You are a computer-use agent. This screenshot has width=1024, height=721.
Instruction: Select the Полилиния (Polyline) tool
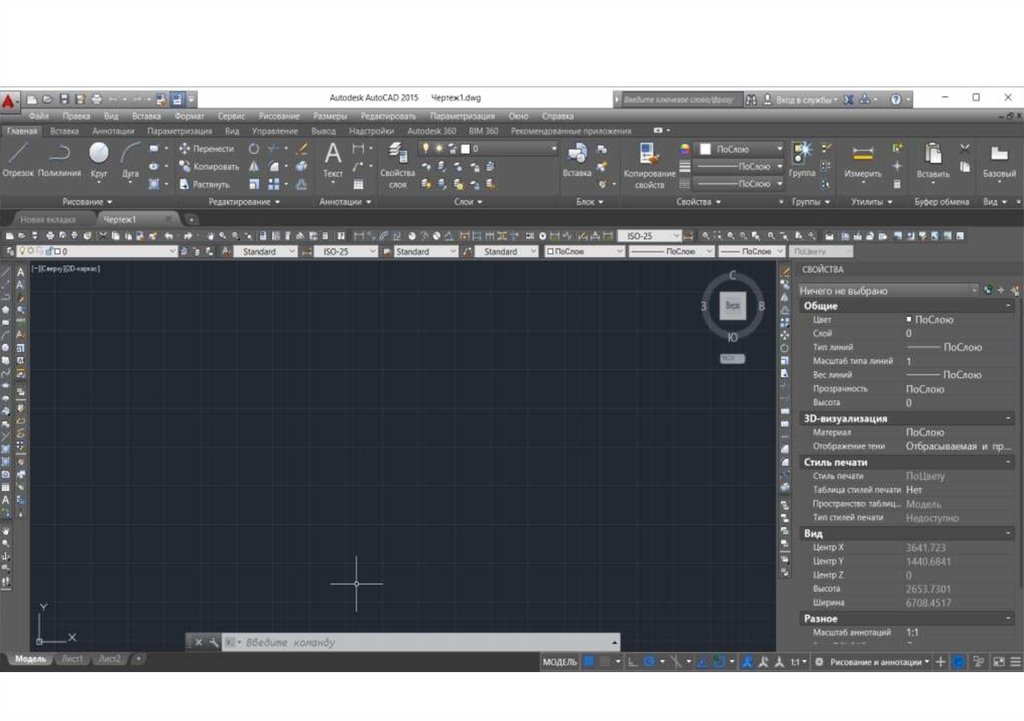[x=59, y=158]
